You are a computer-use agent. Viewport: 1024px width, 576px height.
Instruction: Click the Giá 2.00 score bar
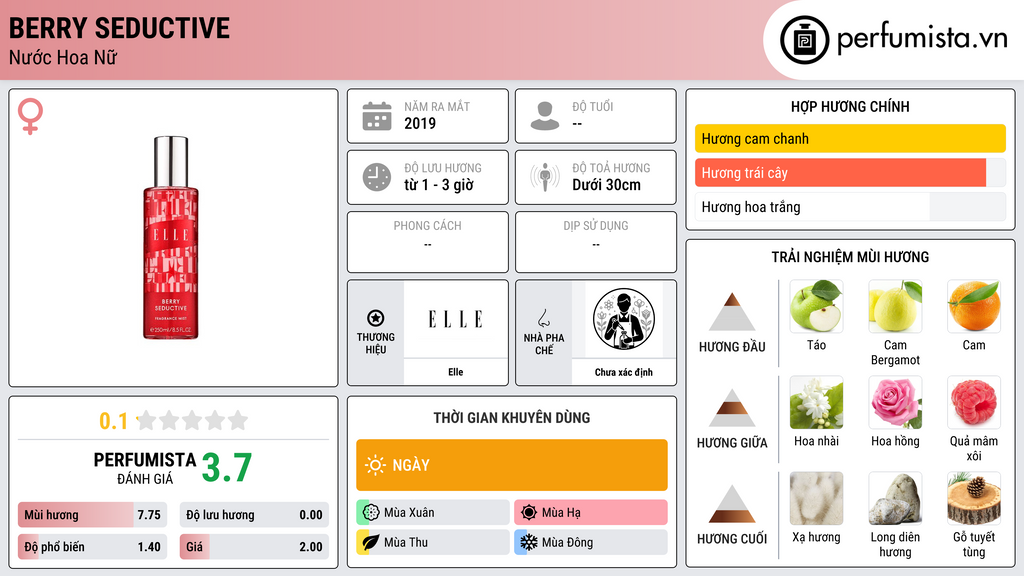(x=254, y=547)
